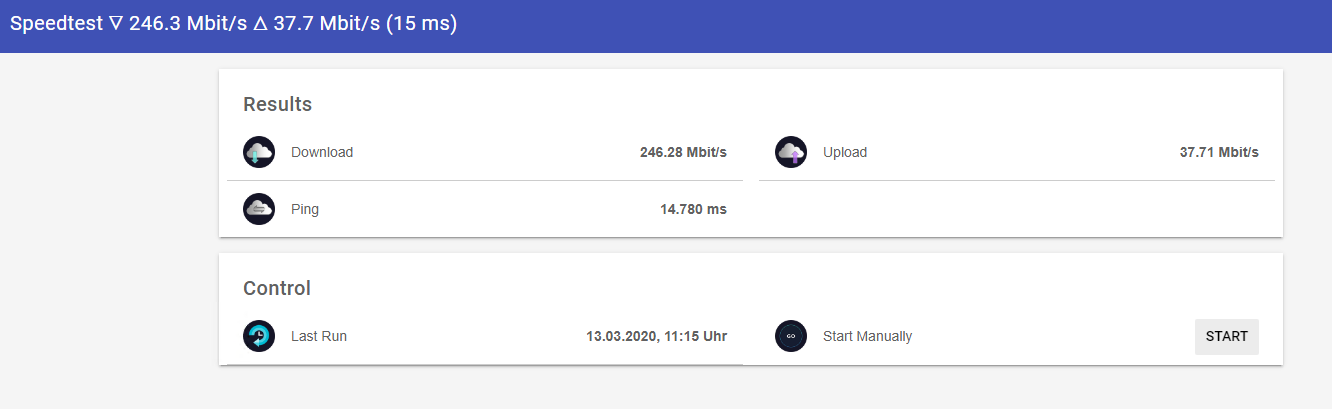Screen dimensions: 1332x409
Task: Select the Start Manually label
Action: [x=867, y=337]
